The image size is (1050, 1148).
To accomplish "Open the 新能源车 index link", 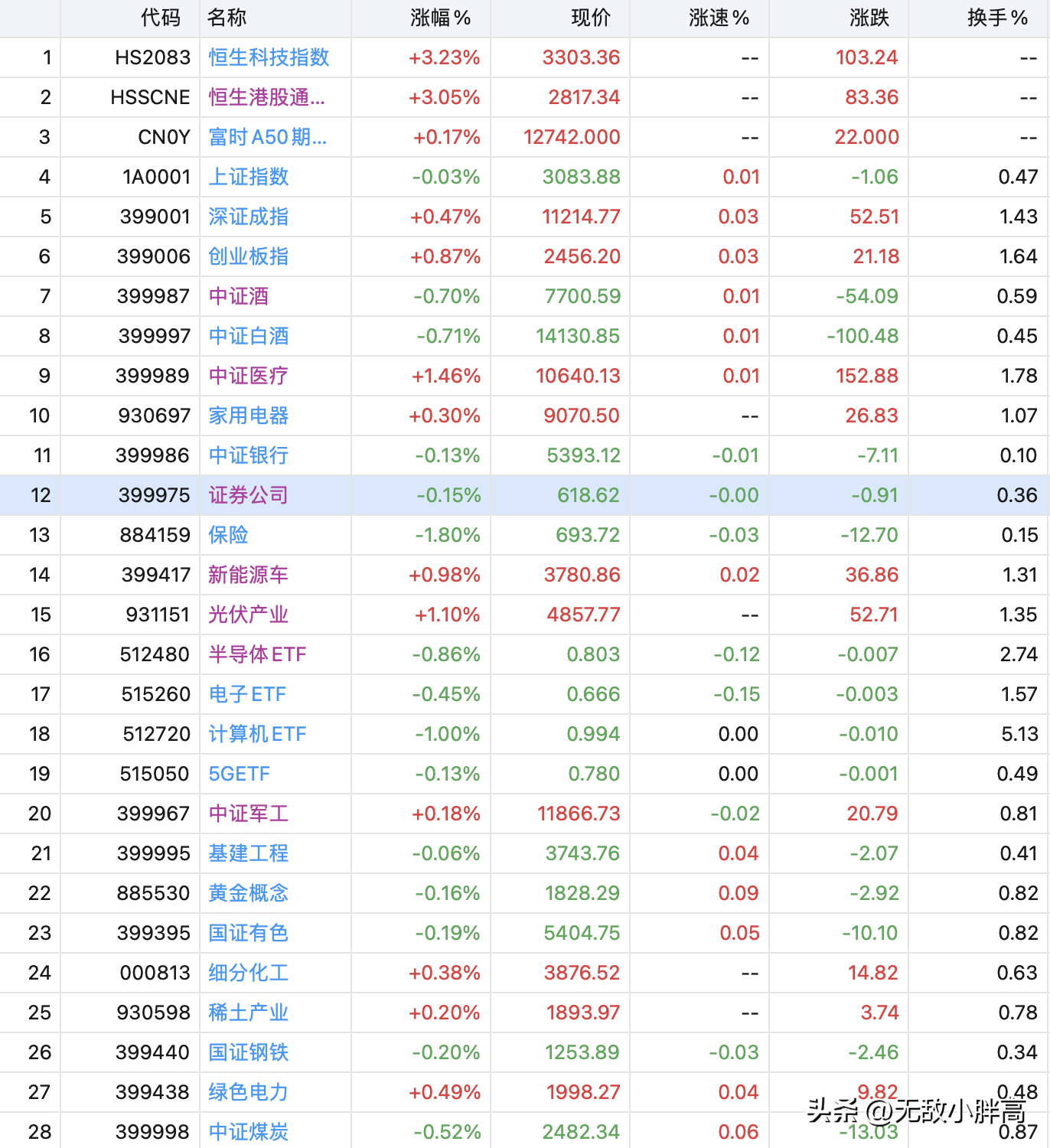I will (x=249, y=575).
